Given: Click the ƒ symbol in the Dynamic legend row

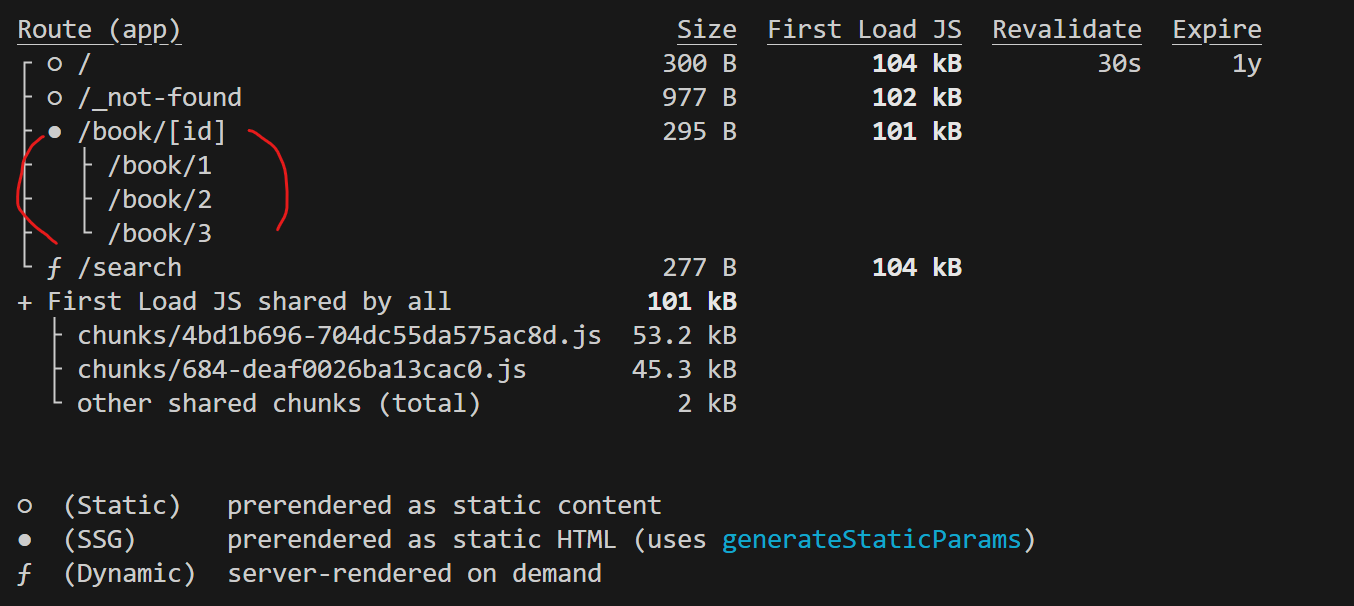Looking at the screenshot, I should click(x=24, y=574).
